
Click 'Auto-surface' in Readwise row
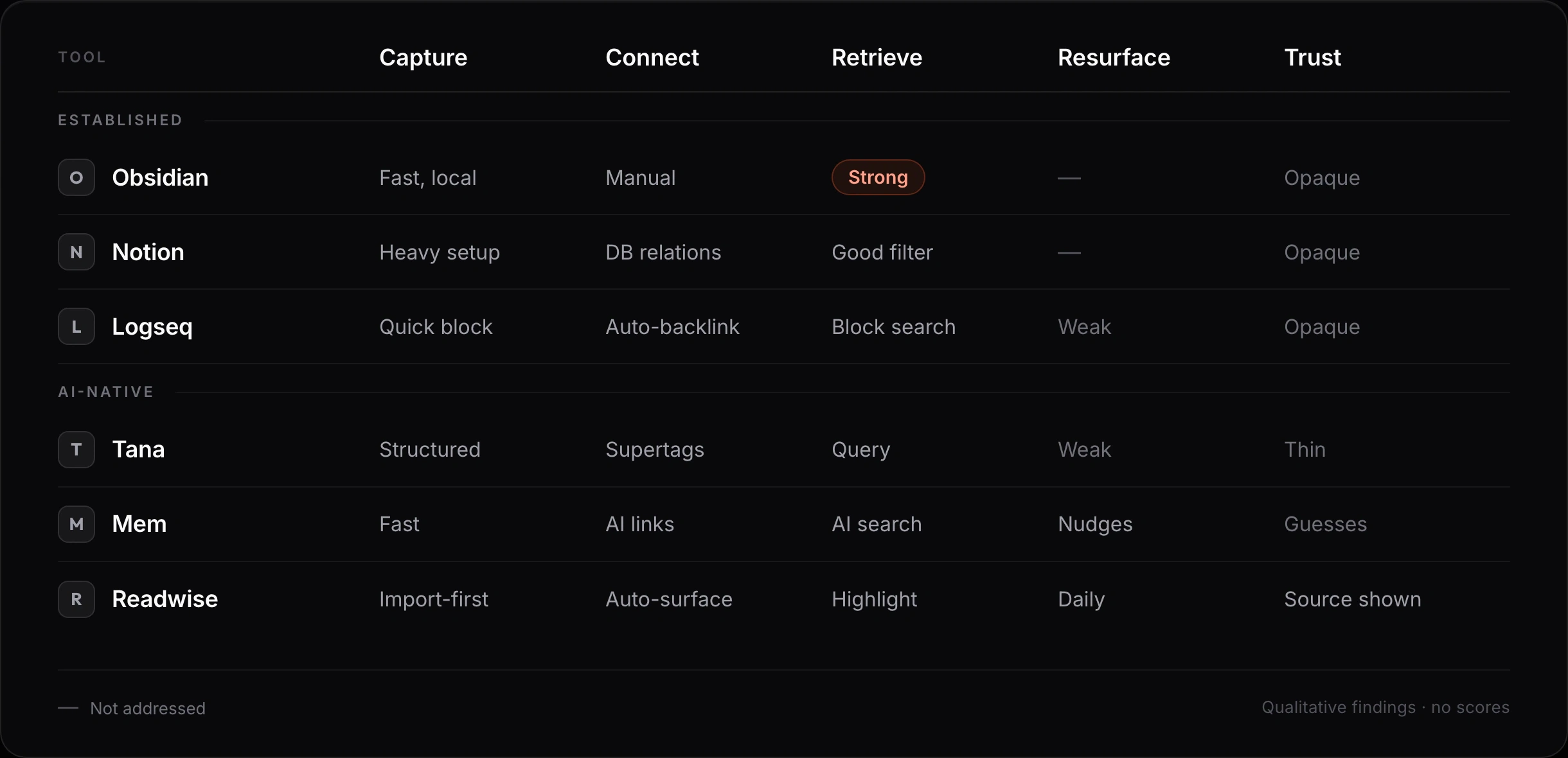click(x=669, y=599)
